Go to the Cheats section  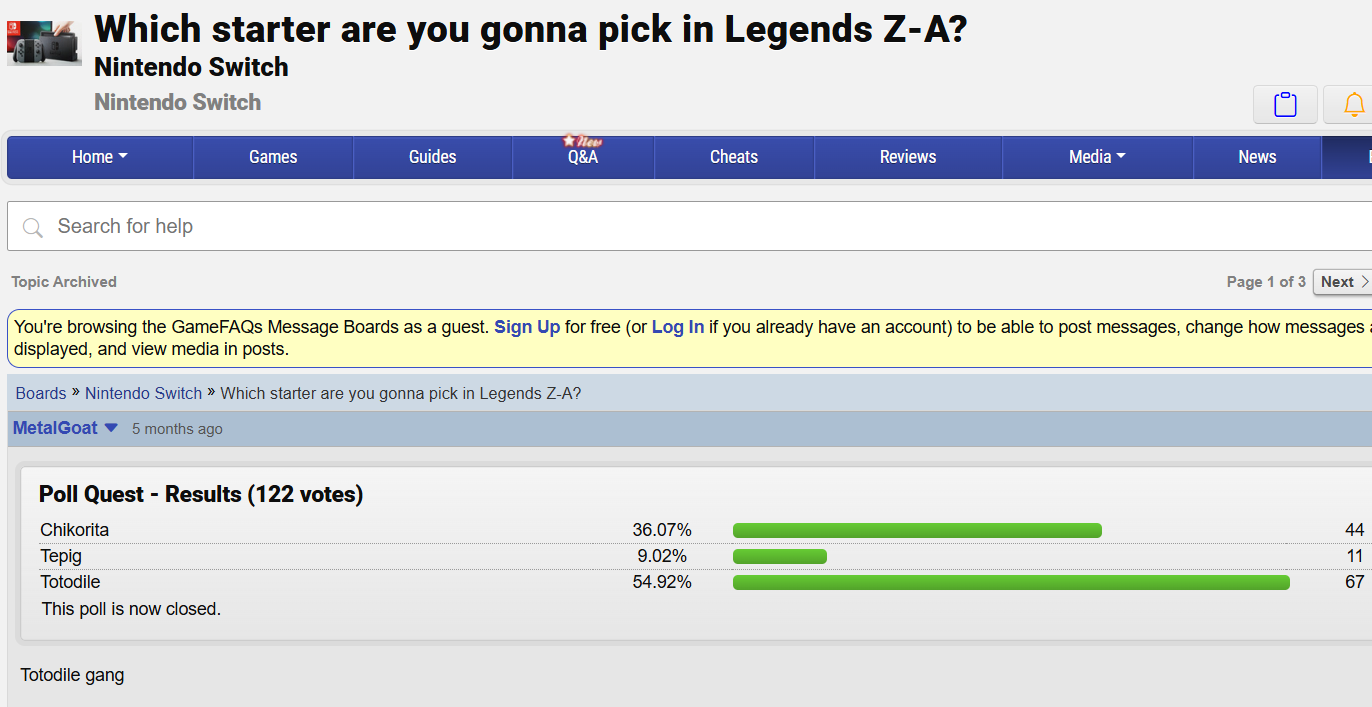click(x=734, y=157)
